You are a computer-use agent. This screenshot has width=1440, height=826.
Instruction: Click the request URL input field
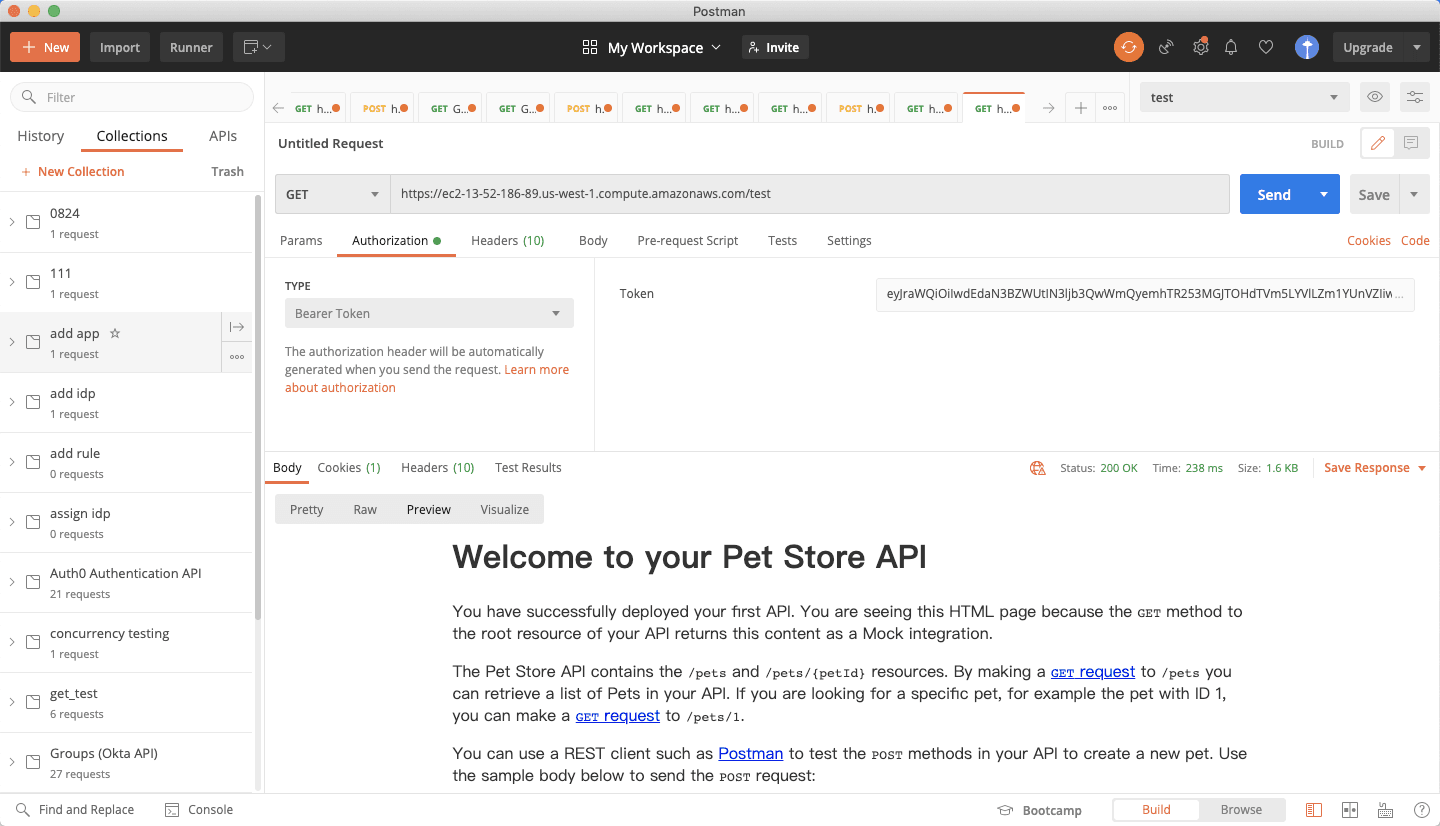(809, 194)
